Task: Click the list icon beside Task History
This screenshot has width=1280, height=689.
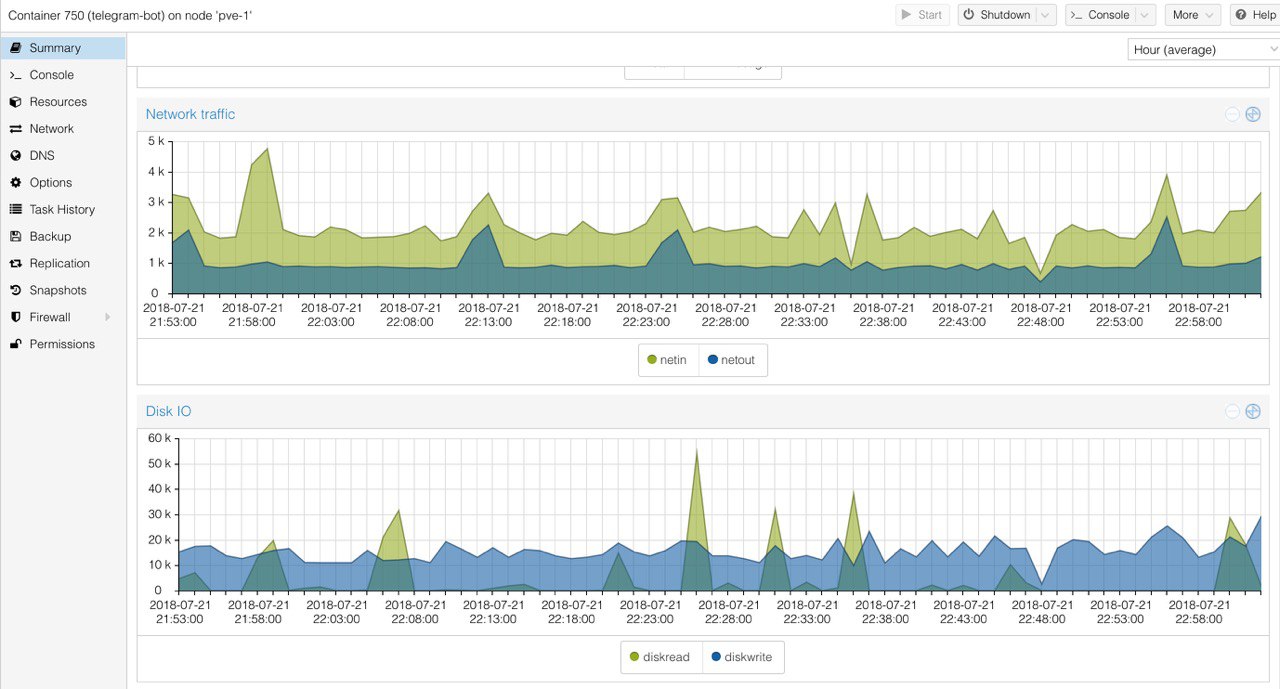Action: (15, 210)
